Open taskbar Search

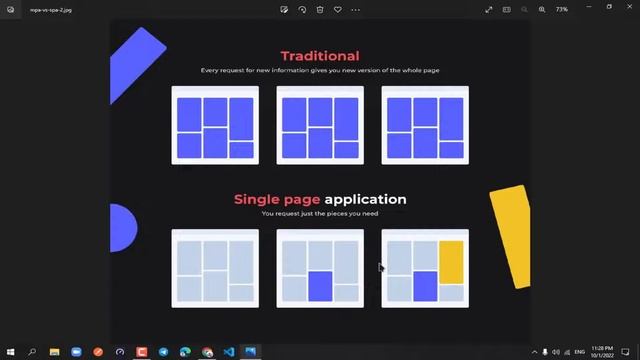(x=32, y=352)
